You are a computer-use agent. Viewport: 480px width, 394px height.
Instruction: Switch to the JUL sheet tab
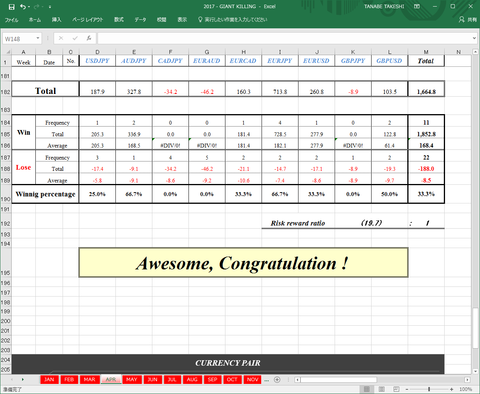(172, 380)
